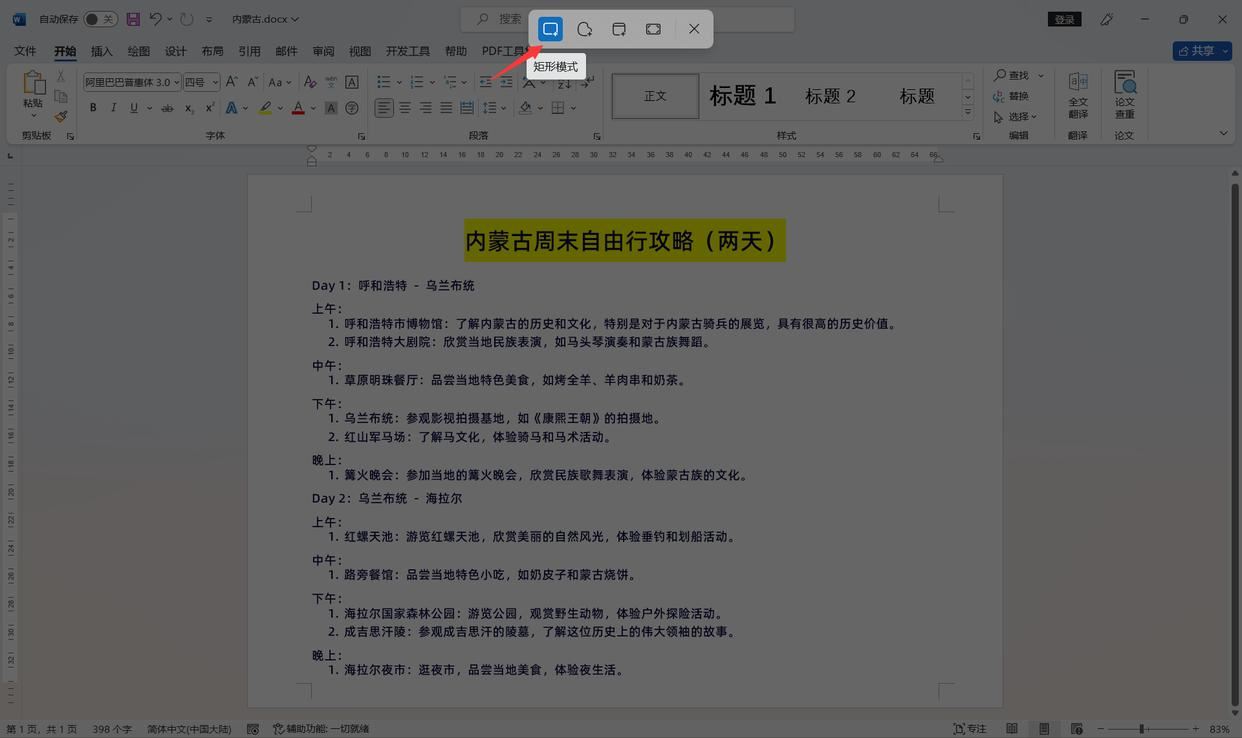Select the rectangle snip mode button
The image size is (1242, 738).
click(x=550, y=29)
